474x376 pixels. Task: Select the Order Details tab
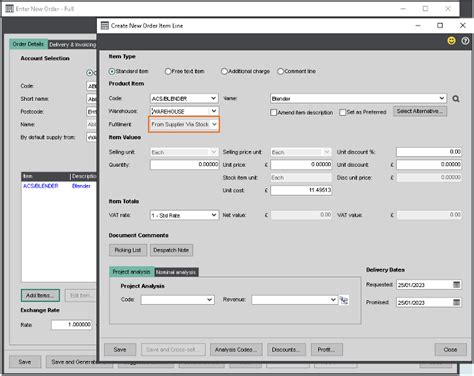[x=28, y=44]
